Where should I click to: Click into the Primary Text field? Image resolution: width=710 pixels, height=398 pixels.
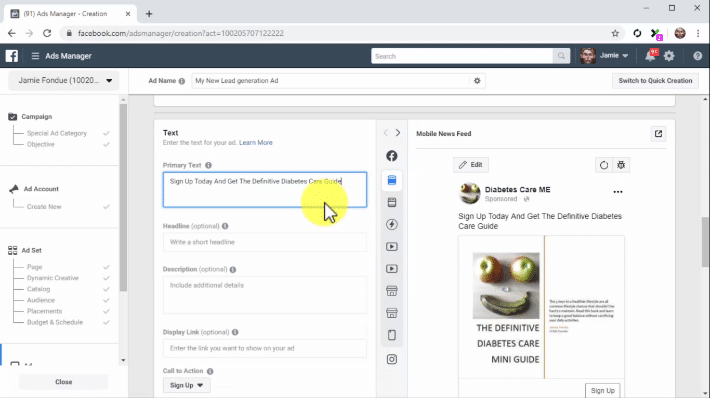click(x=264, y=190)
